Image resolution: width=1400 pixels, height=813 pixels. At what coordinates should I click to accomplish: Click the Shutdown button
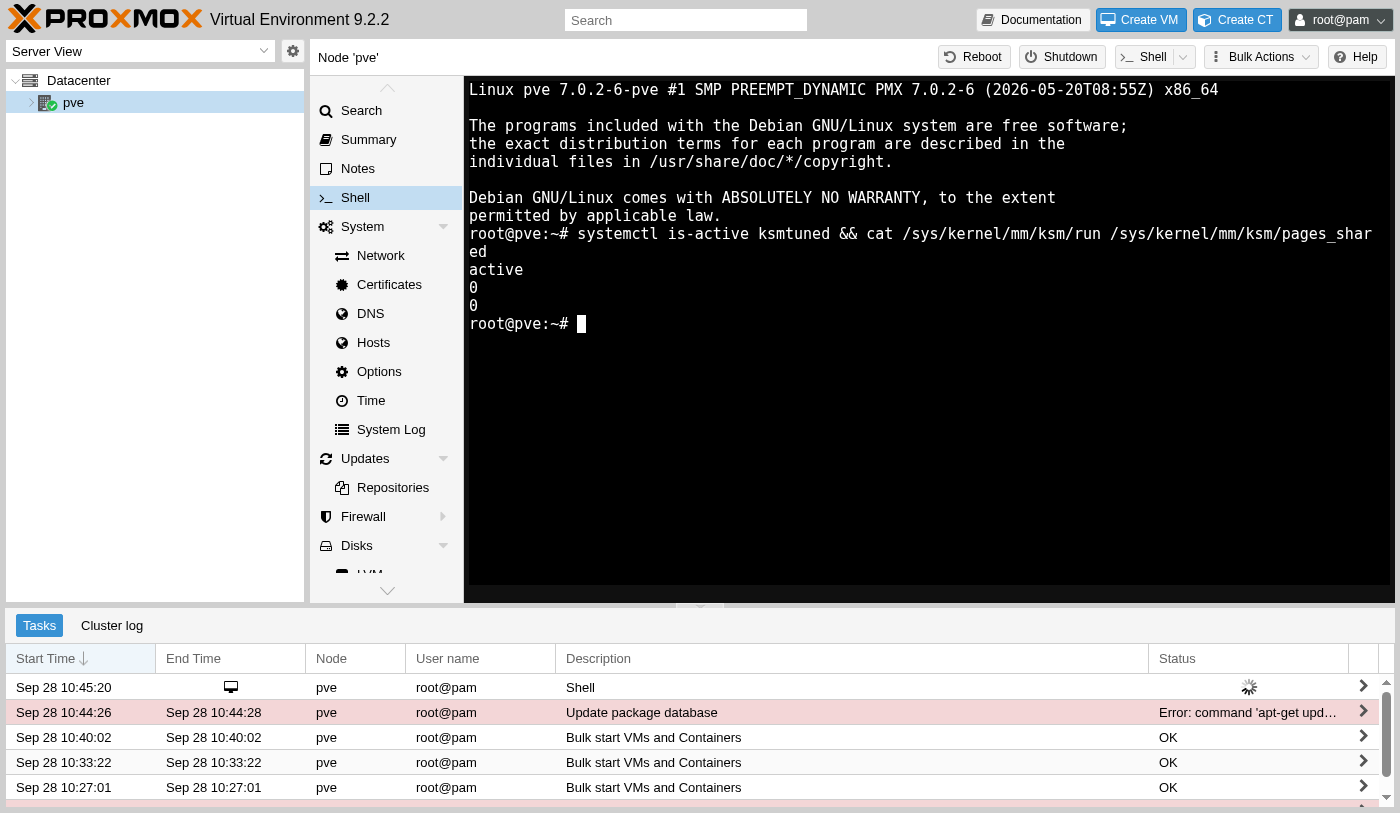pyautogui.click(x=1062, y=57)
